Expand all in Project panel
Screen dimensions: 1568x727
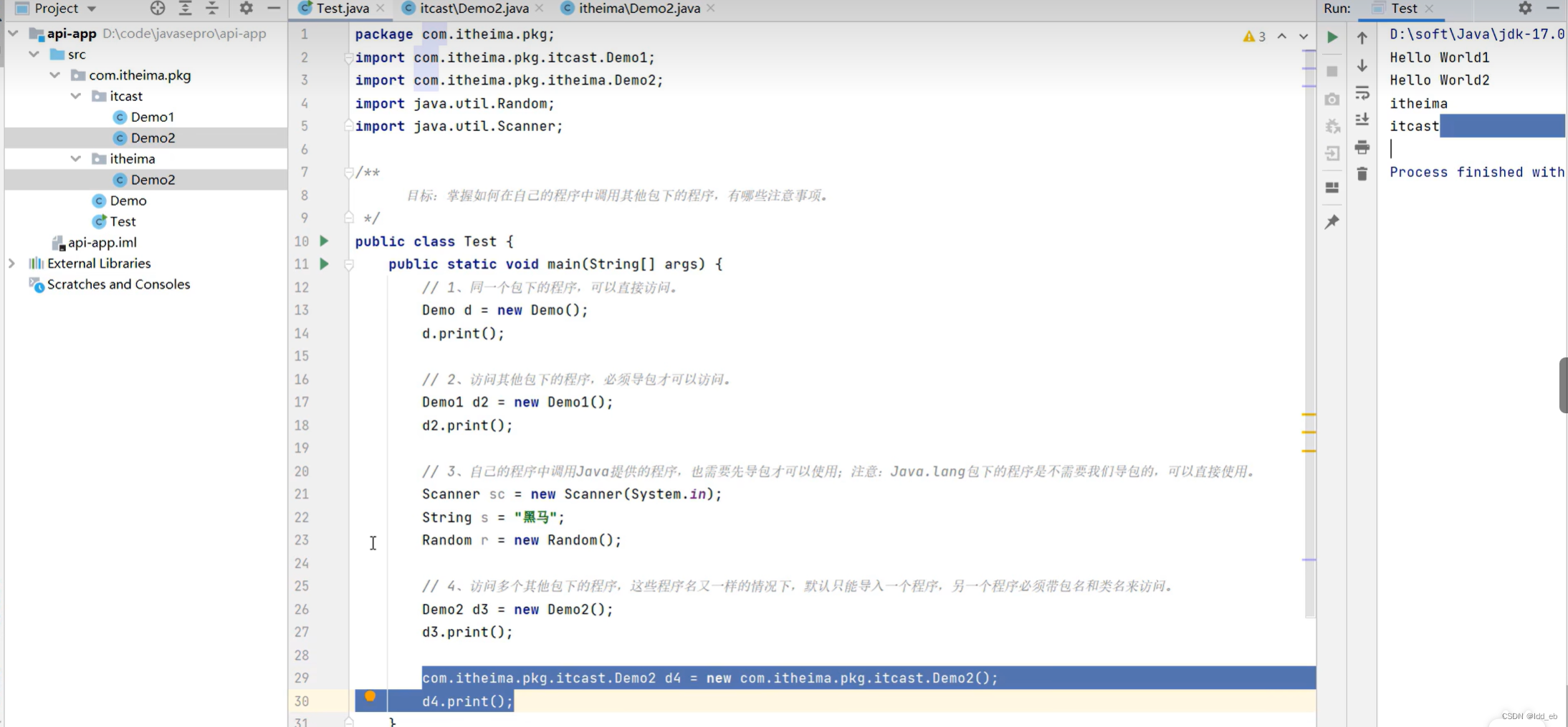tap(185, 9)
